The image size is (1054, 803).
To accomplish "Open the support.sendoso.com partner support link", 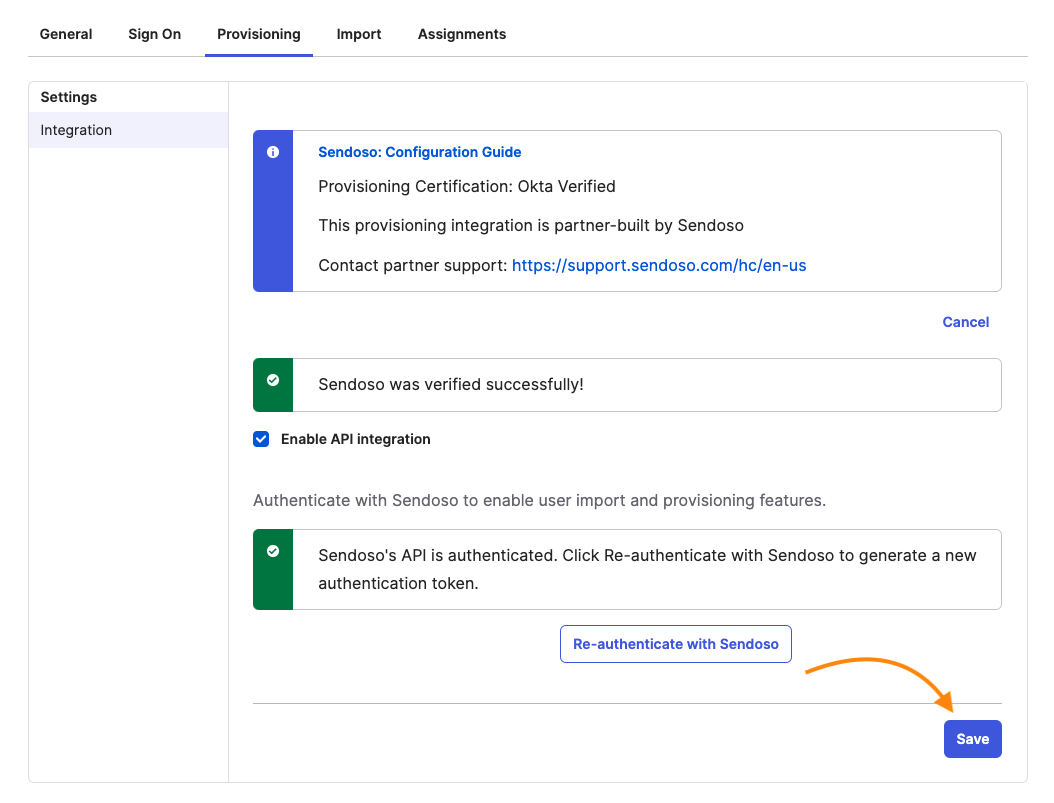I will pyautogui.click(x=659, y=265).
